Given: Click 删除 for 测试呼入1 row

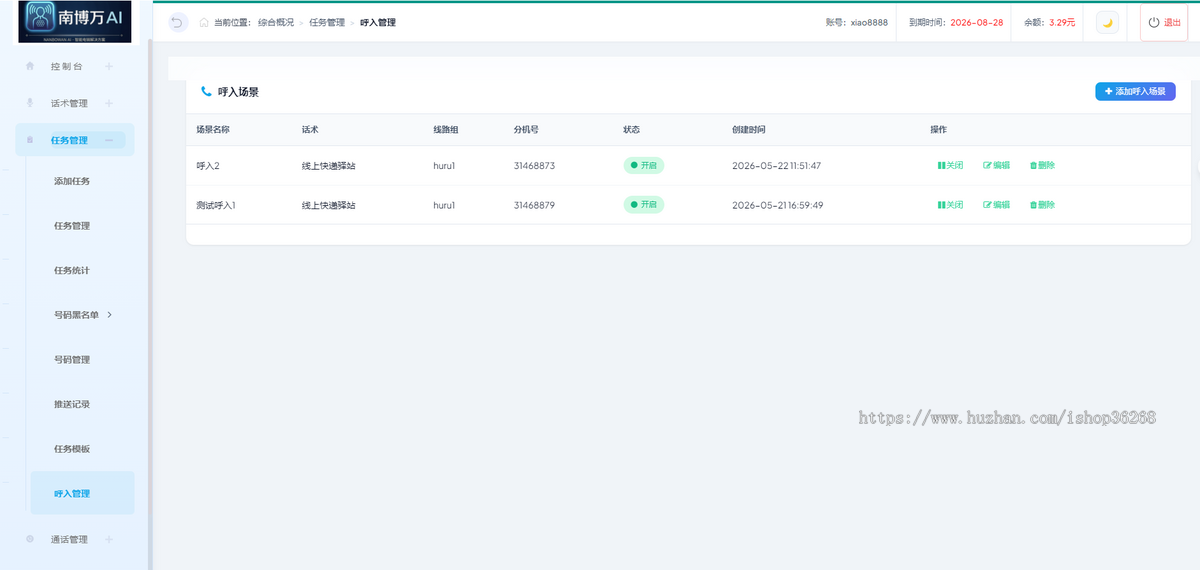Looking at the screenshot, I should pyautogui.click(x=1043, y=204).
